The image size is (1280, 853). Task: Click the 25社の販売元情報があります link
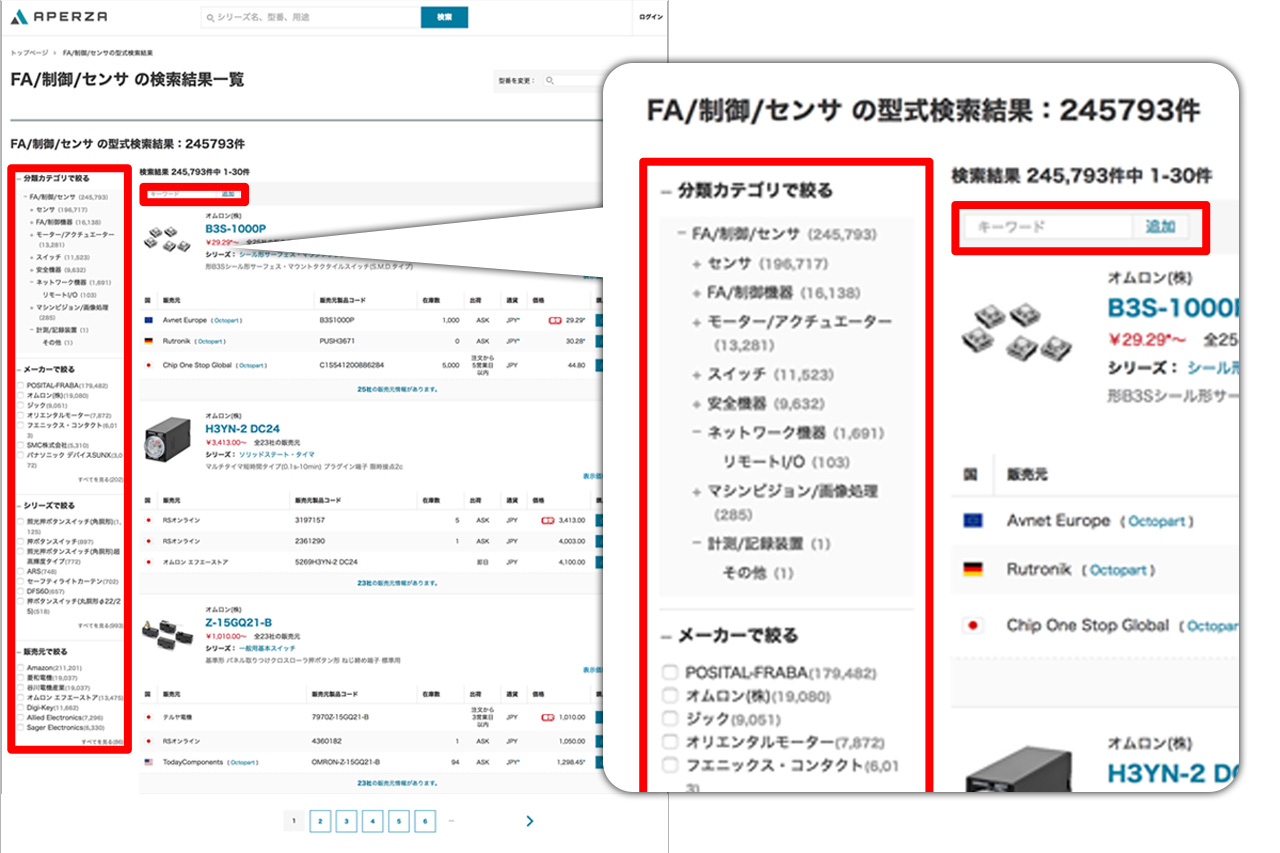[397, 389]
